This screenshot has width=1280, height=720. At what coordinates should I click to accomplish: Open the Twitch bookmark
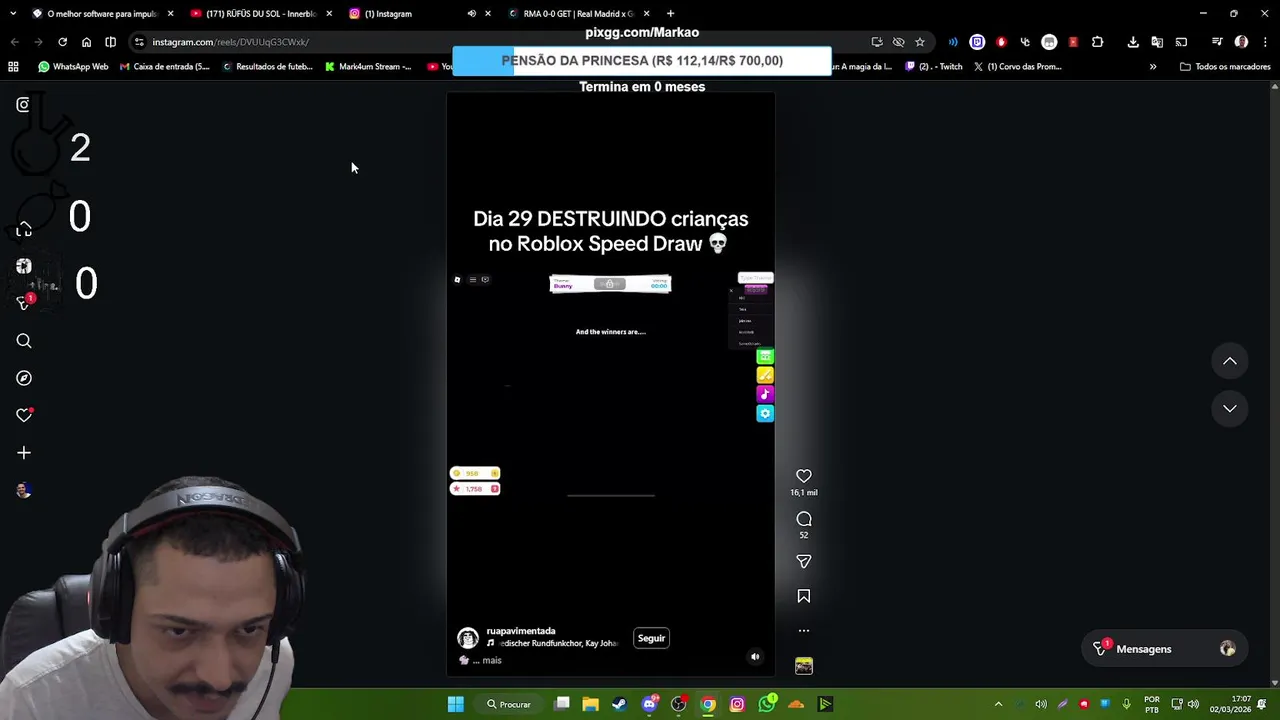point(934,67)
